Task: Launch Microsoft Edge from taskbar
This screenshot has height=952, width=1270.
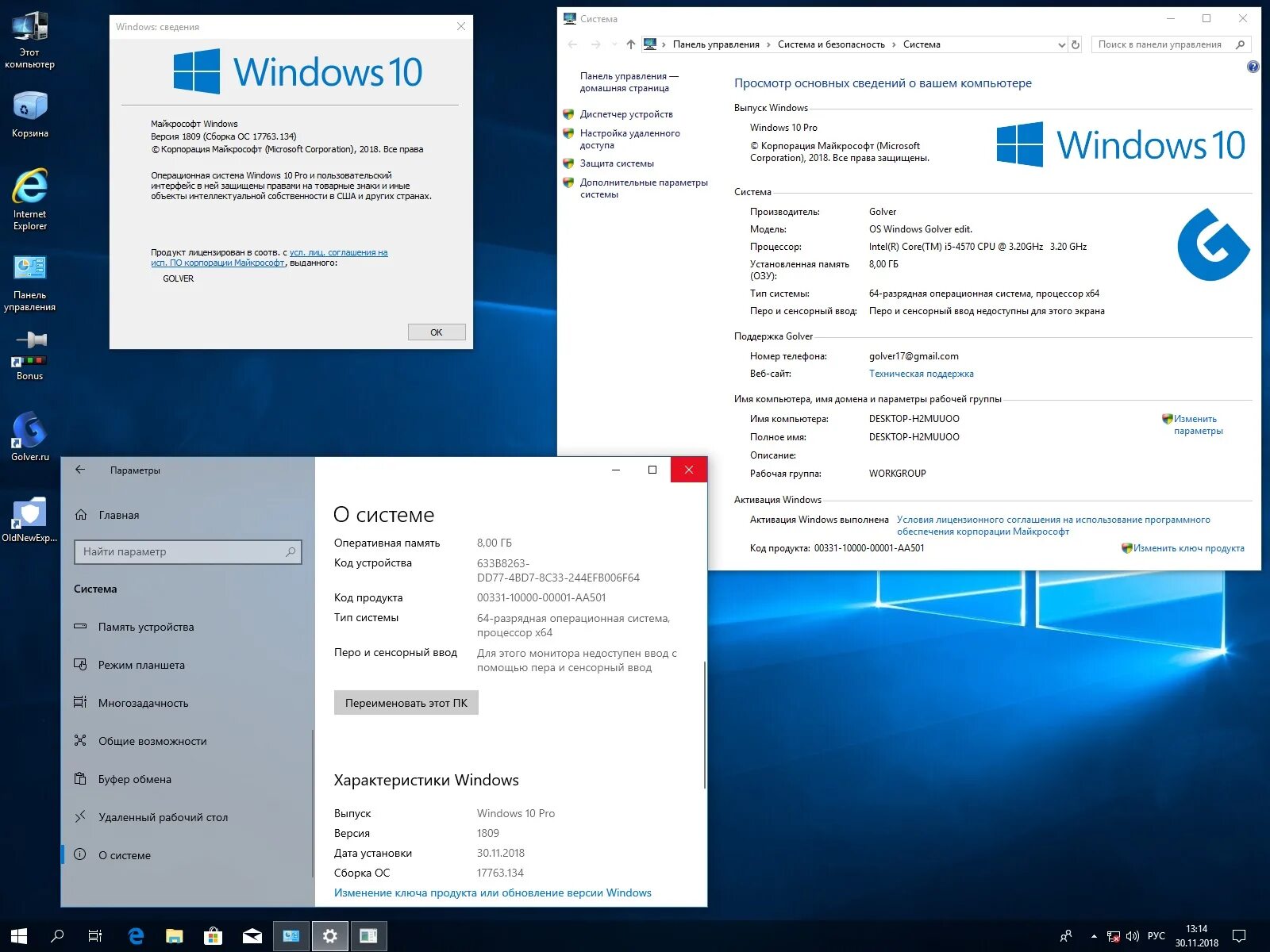Action: coord(136,936)
